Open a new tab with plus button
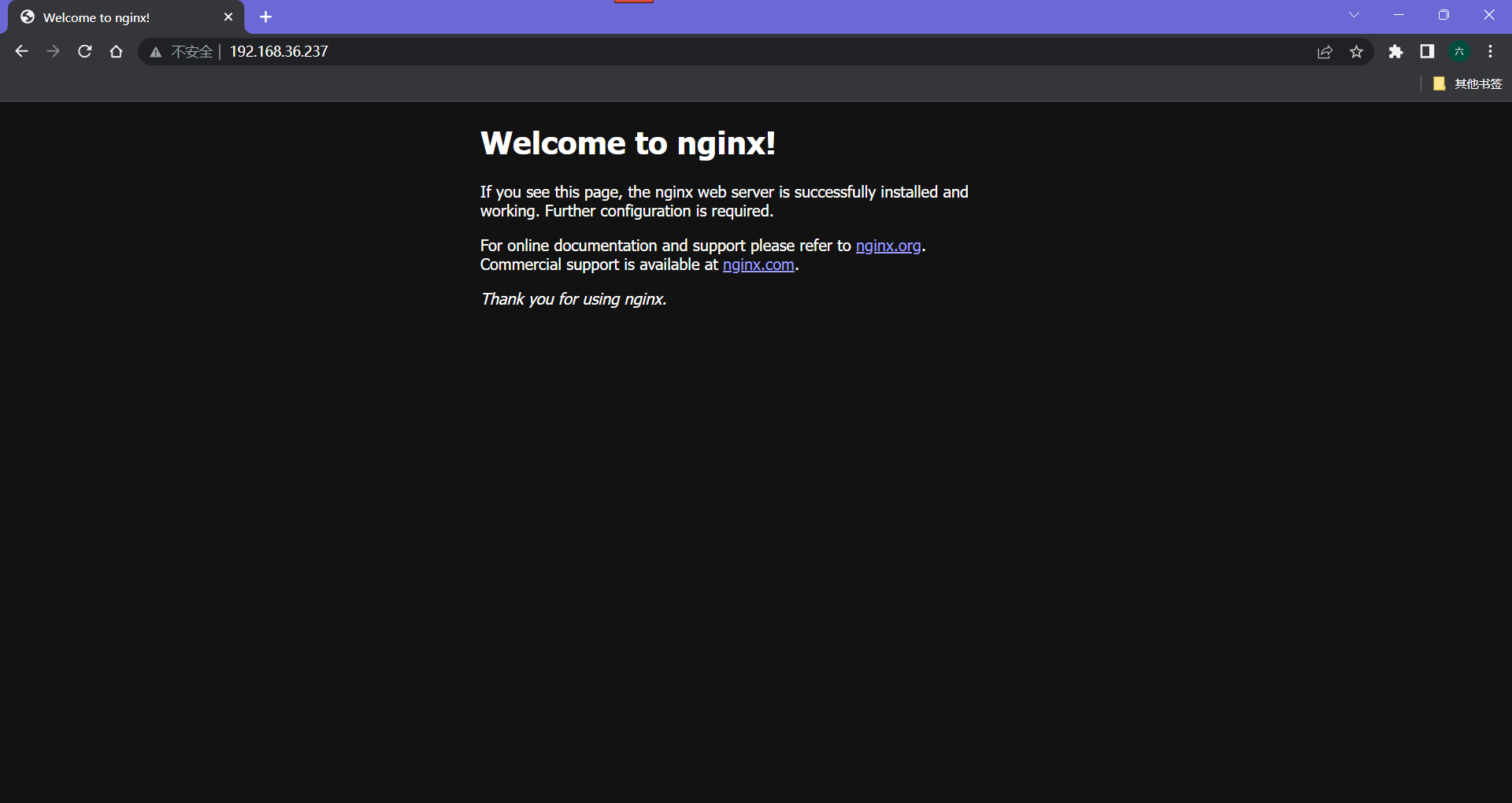 (x=265, y=17)
